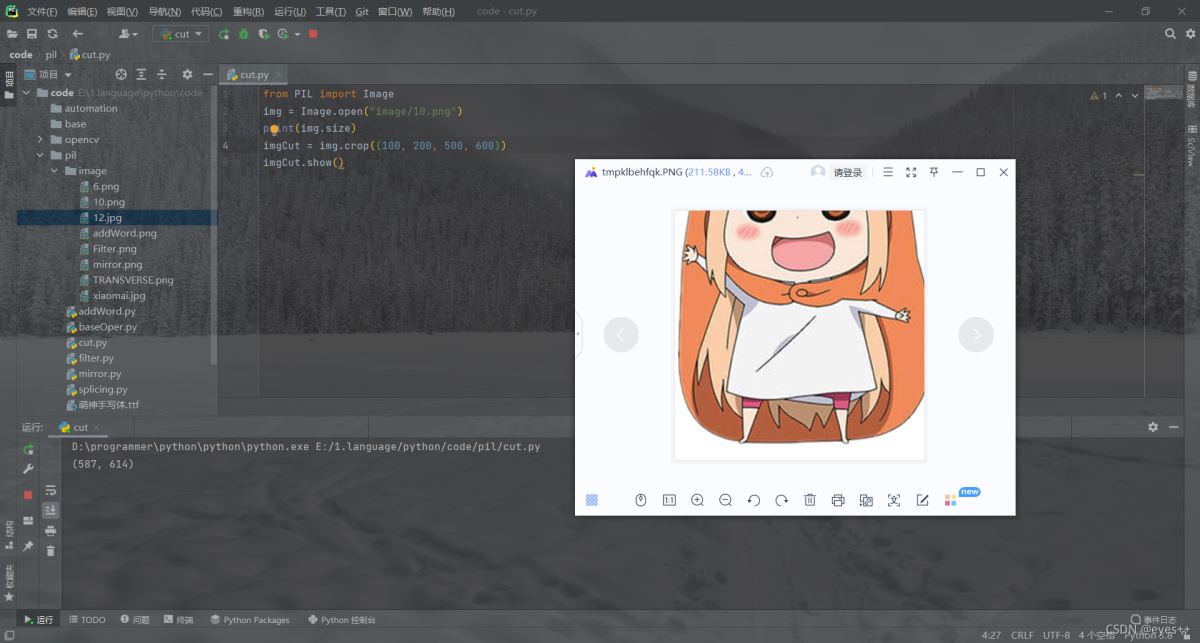Stop the running program via red square

click(x=313, y=34)
